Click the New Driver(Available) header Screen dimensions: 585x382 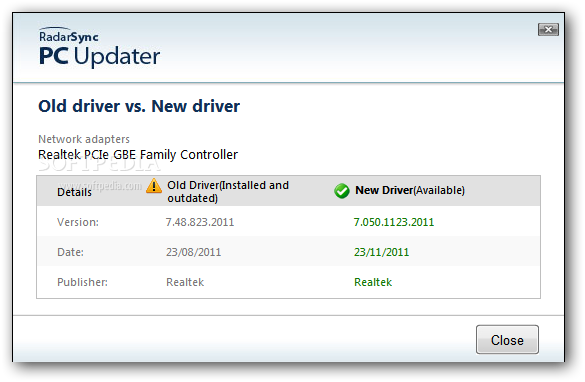410,190
